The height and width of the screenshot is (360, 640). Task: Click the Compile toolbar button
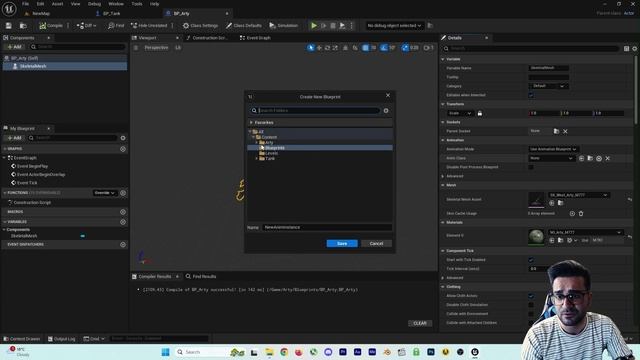click(51, 25)
